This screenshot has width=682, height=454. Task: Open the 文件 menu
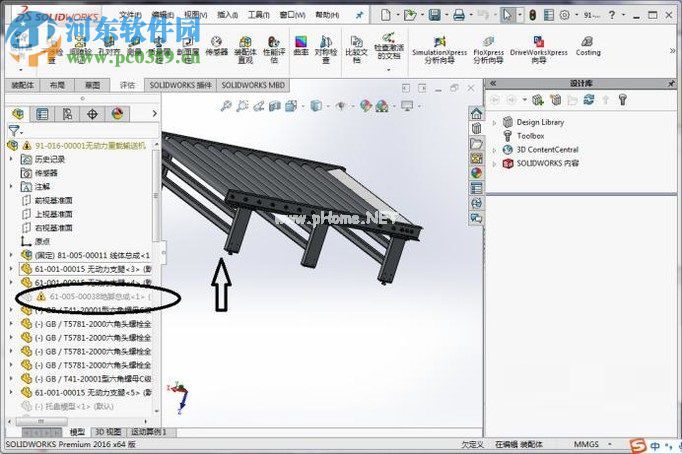[x=130, y=15]
